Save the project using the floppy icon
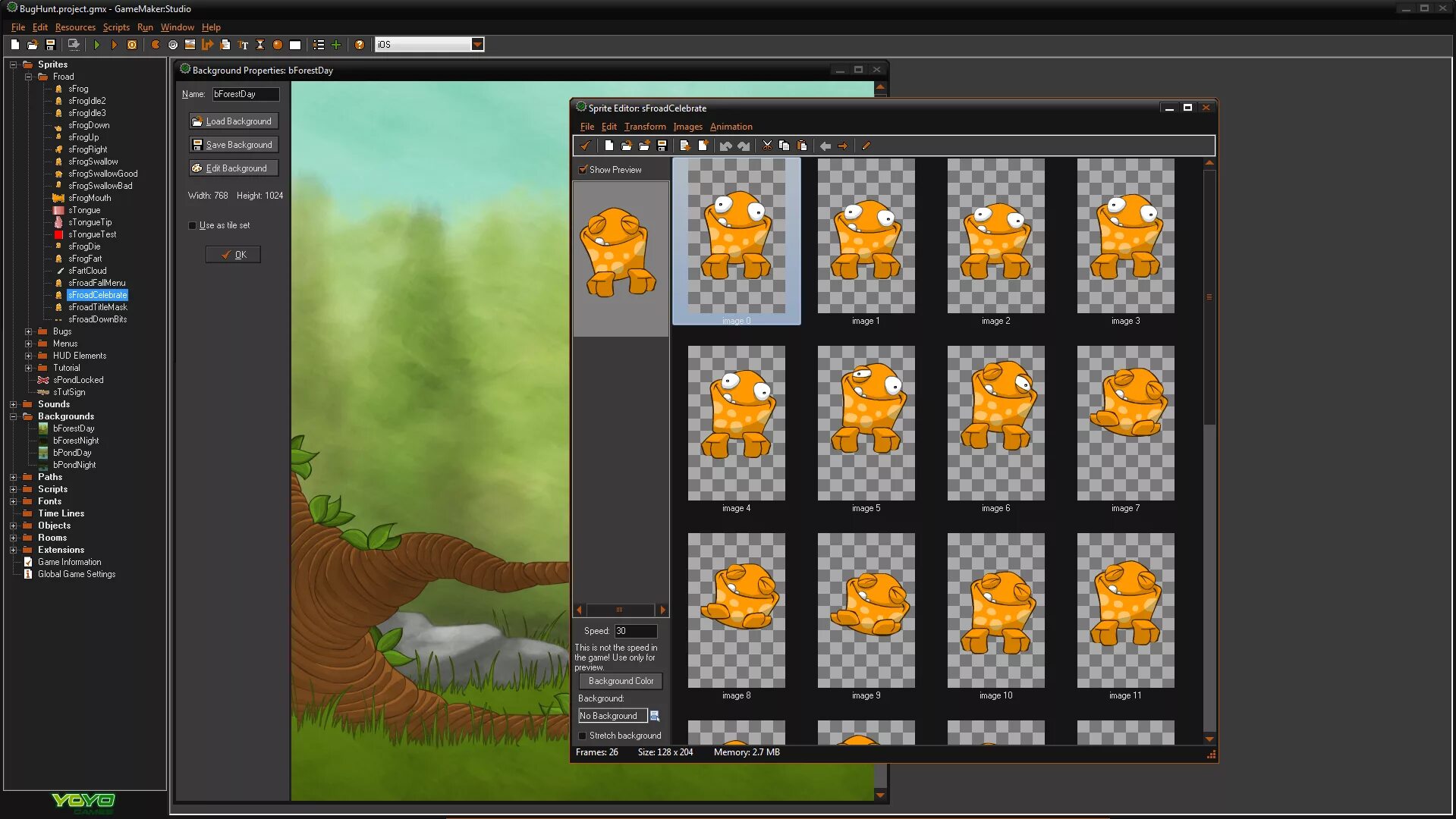The width and height of the screenshot is (1456, 819). (x=51, y=45)
